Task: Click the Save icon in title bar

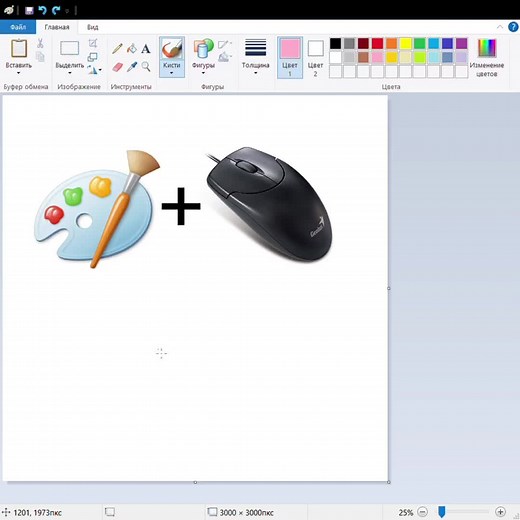Action: [x=29, y=10]
